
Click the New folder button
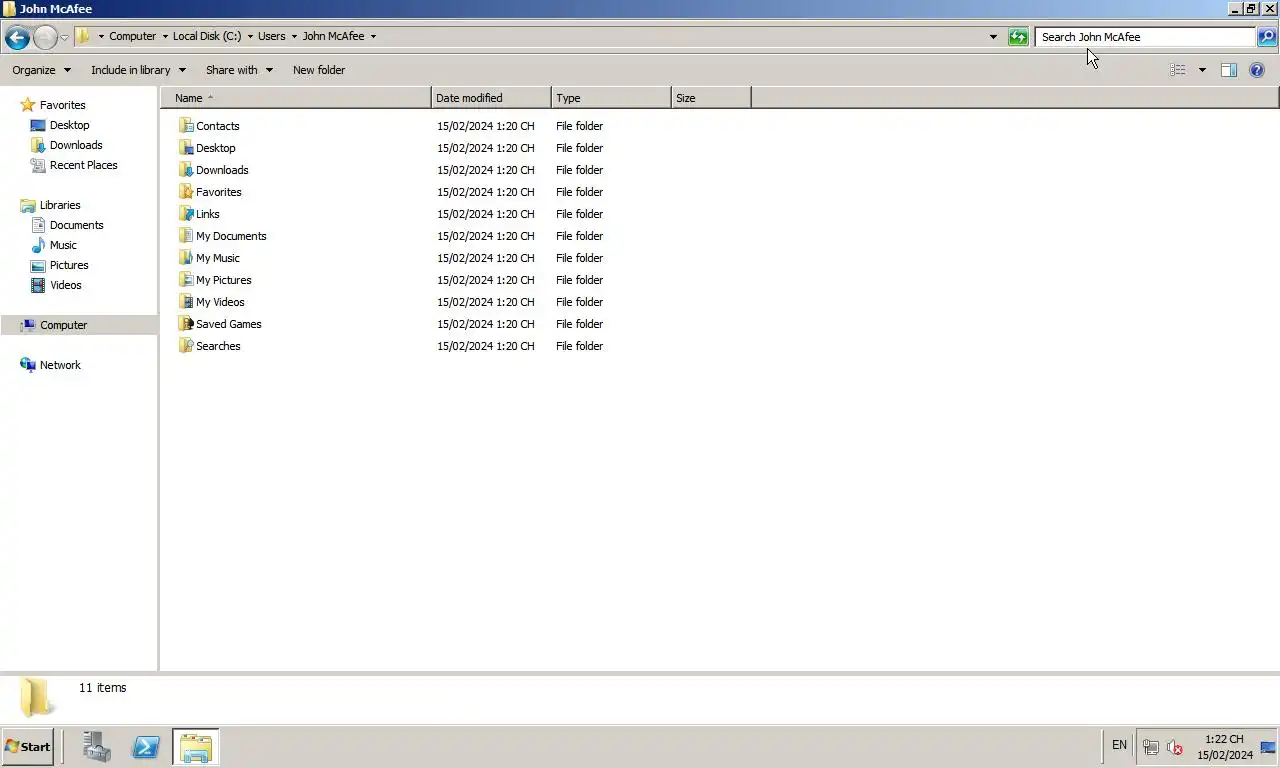tap(319, 70)
